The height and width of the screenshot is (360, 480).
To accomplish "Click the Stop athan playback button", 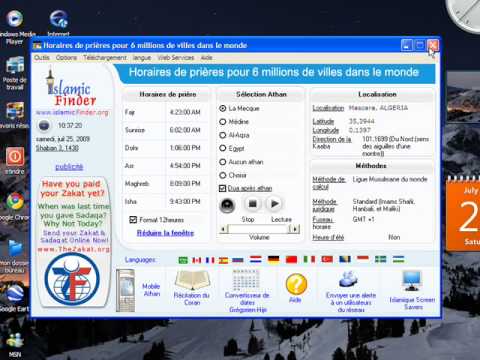I will pos(253,204).
